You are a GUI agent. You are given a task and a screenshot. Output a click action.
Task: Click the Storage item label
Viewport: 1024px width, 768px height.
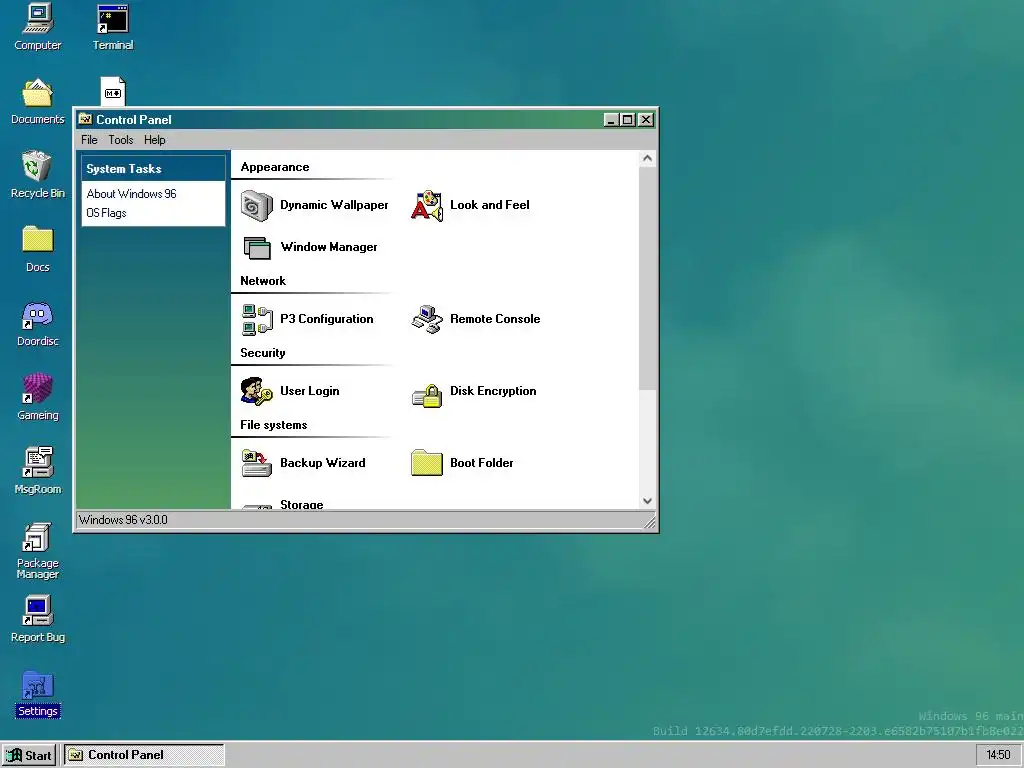pos(302,504)
